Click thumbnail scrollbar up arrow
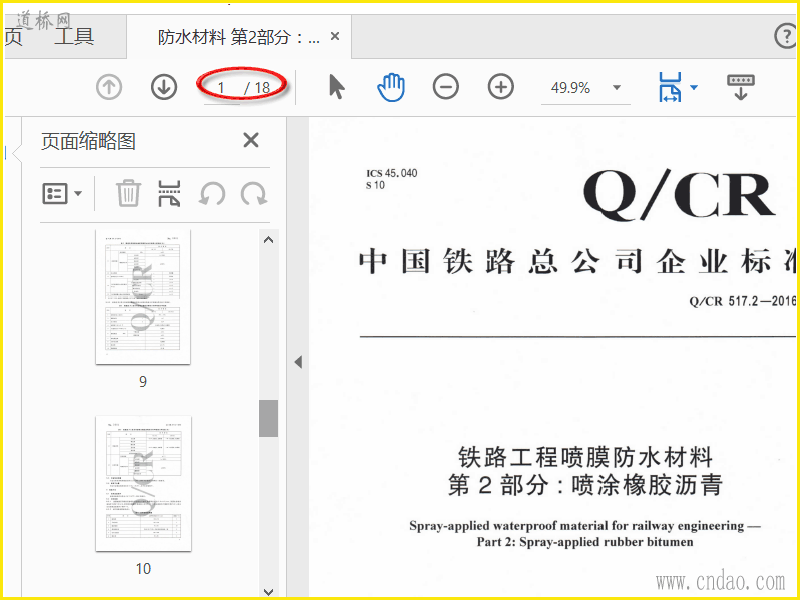 click(x=268, y=239)
